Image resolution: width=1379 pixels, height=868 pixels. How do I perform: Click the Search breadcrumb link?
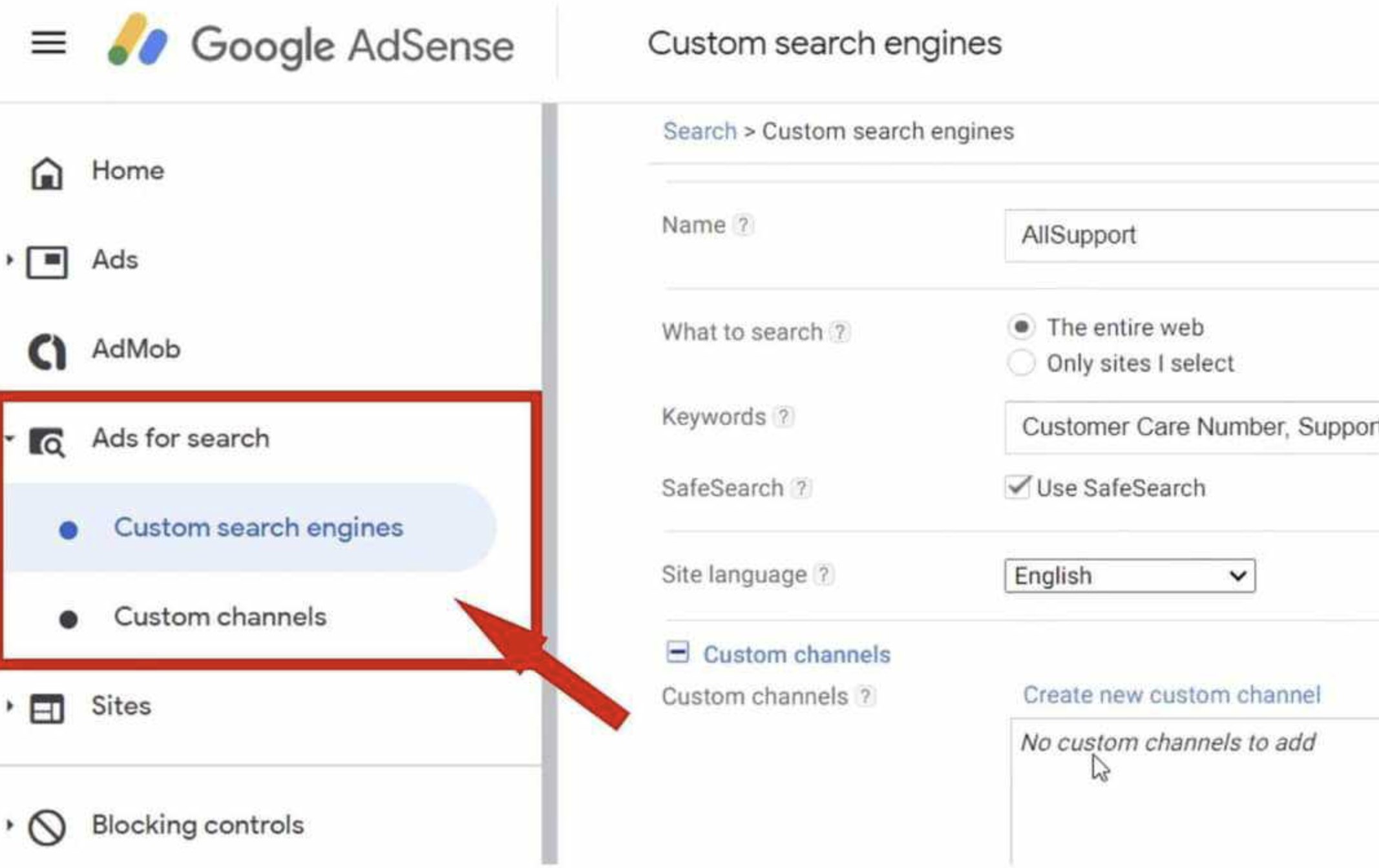tap(699, 131)
